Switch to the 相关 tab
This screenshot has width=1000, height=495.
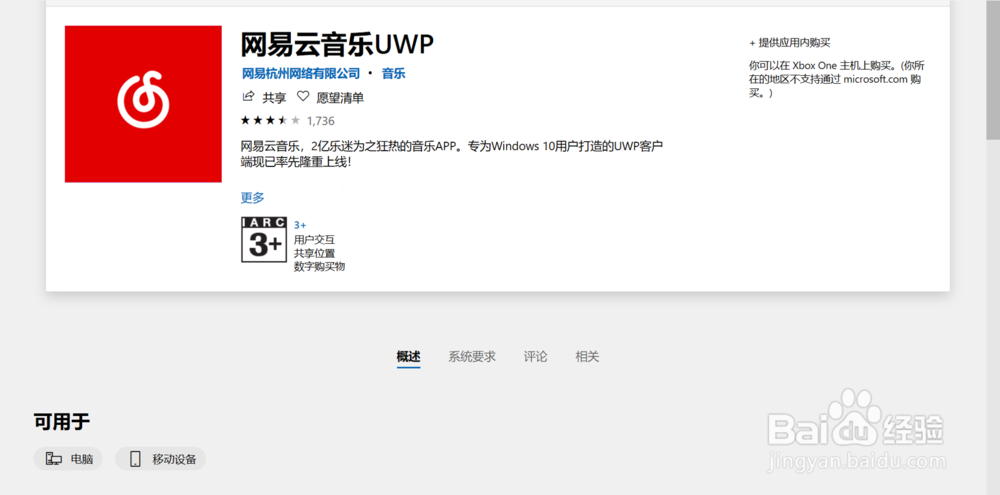pyautogui.click(x=587, y=357)
